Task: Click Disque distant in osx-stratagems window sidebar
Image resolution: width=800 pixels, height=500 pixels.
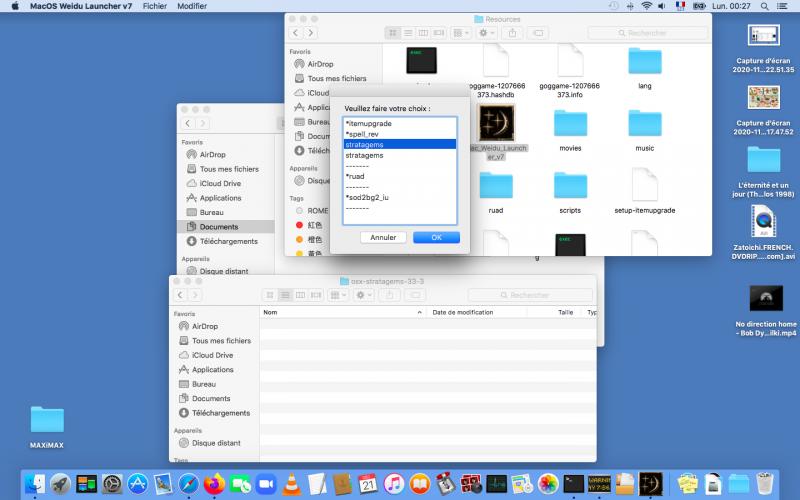Action: 216,443
